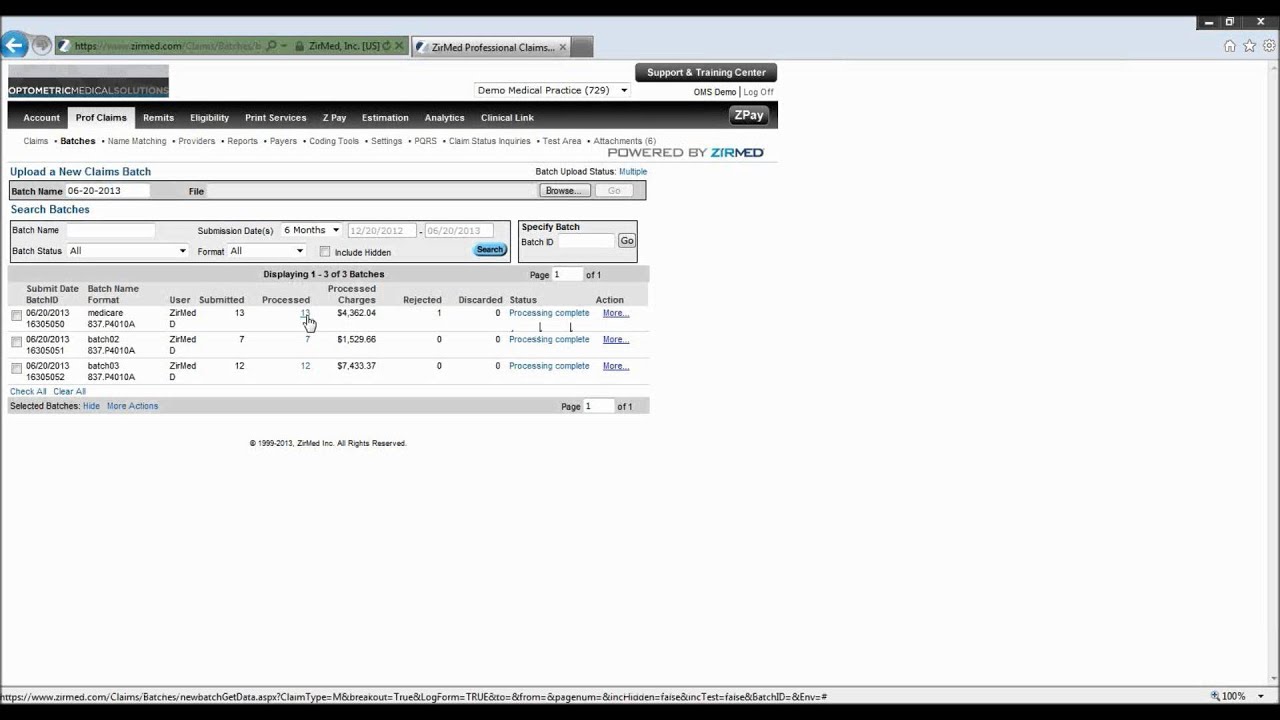This screenshot has width=1280, height=720.
Task: Open the Remits menu
Action: [x=158, y=118]
